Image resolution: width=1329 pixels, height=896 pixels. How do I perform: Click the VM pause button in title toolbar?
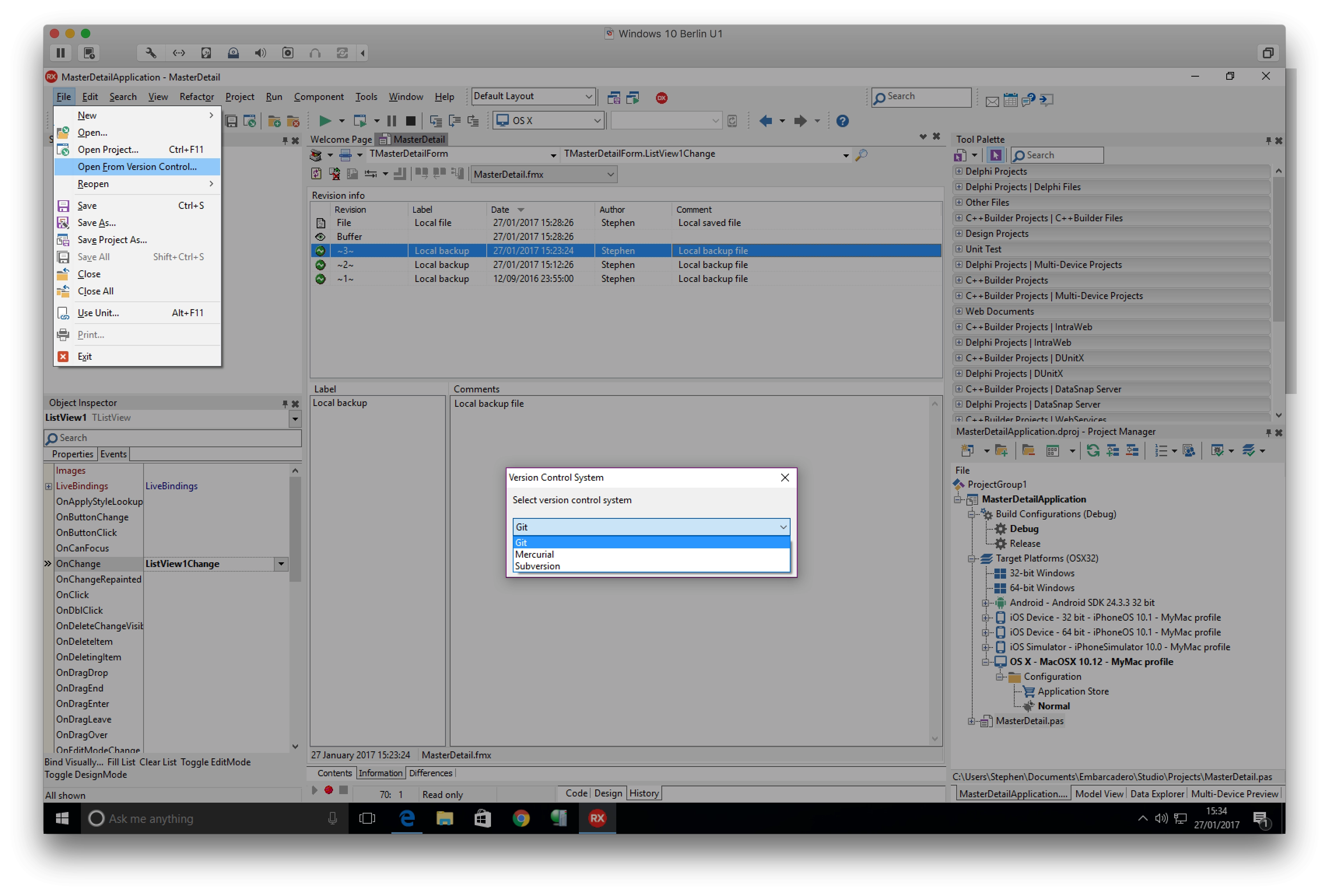coord(61,52)
